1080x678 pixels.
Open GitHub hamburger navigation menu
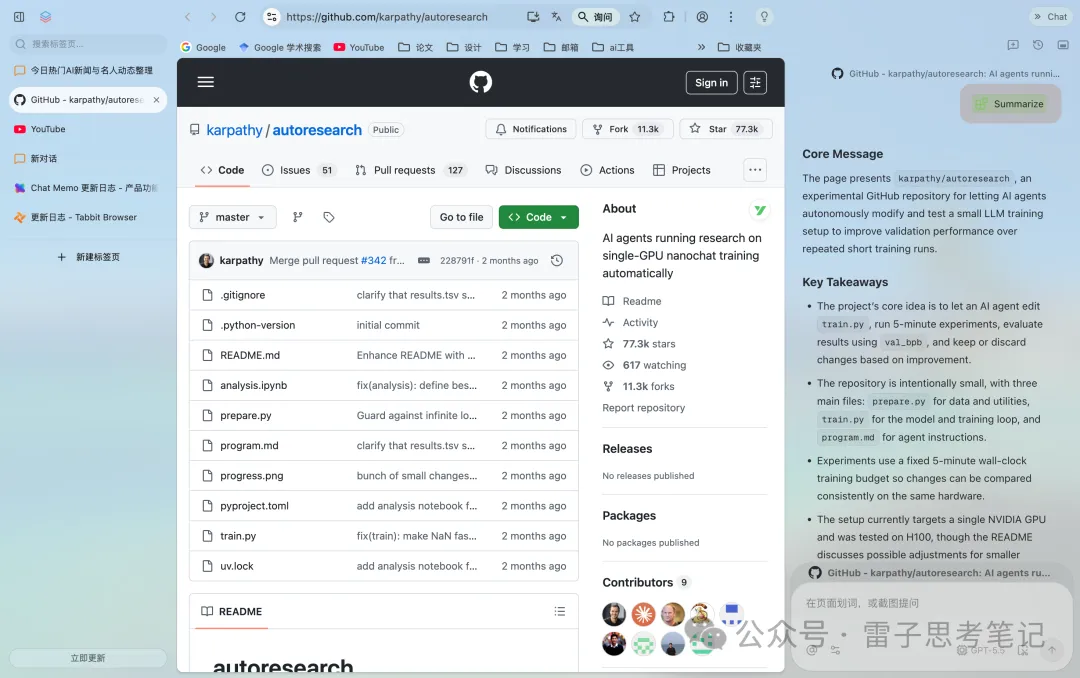coord(206,82)
